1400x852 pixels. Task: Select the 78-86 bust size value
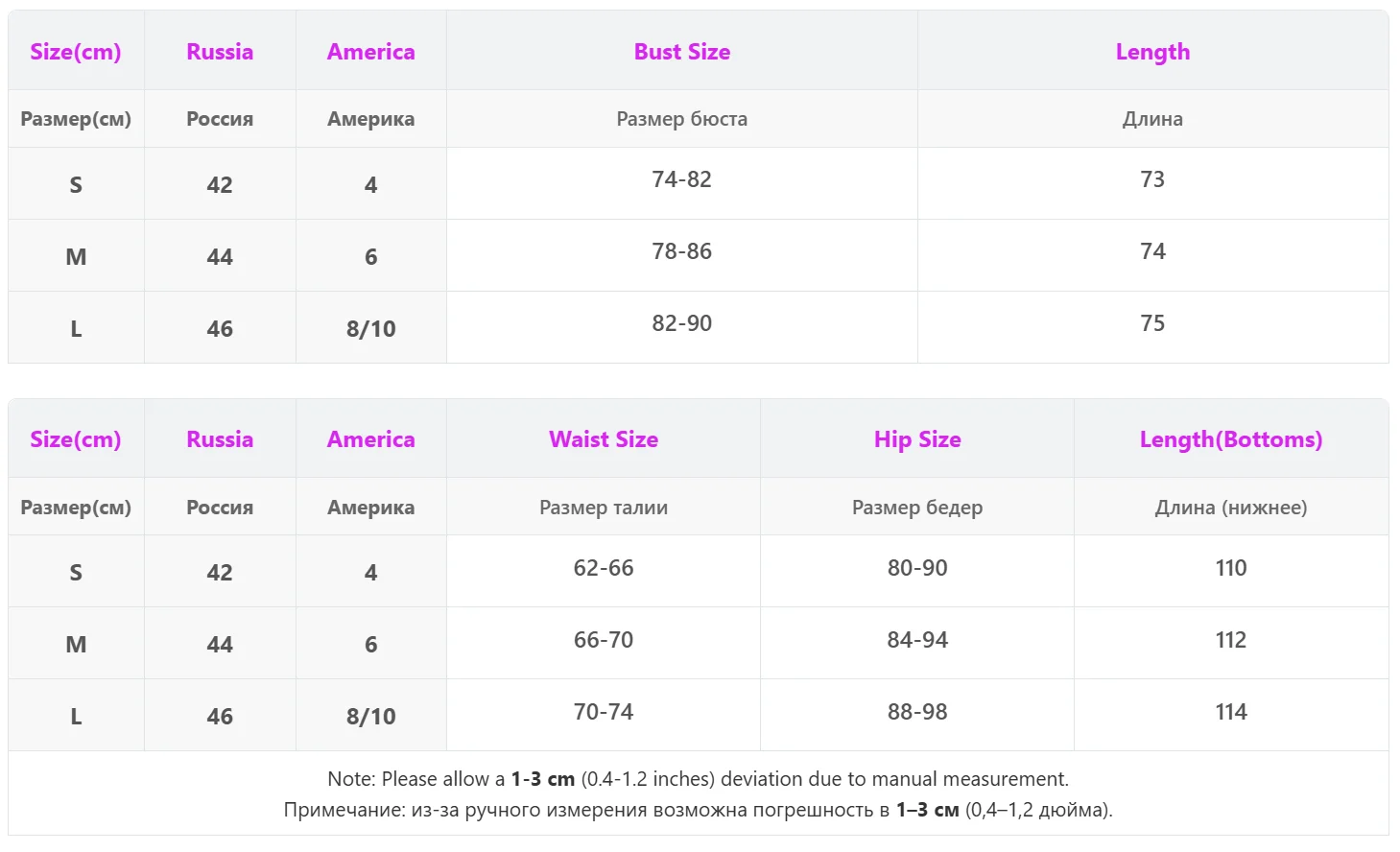(x=681, y=251)
